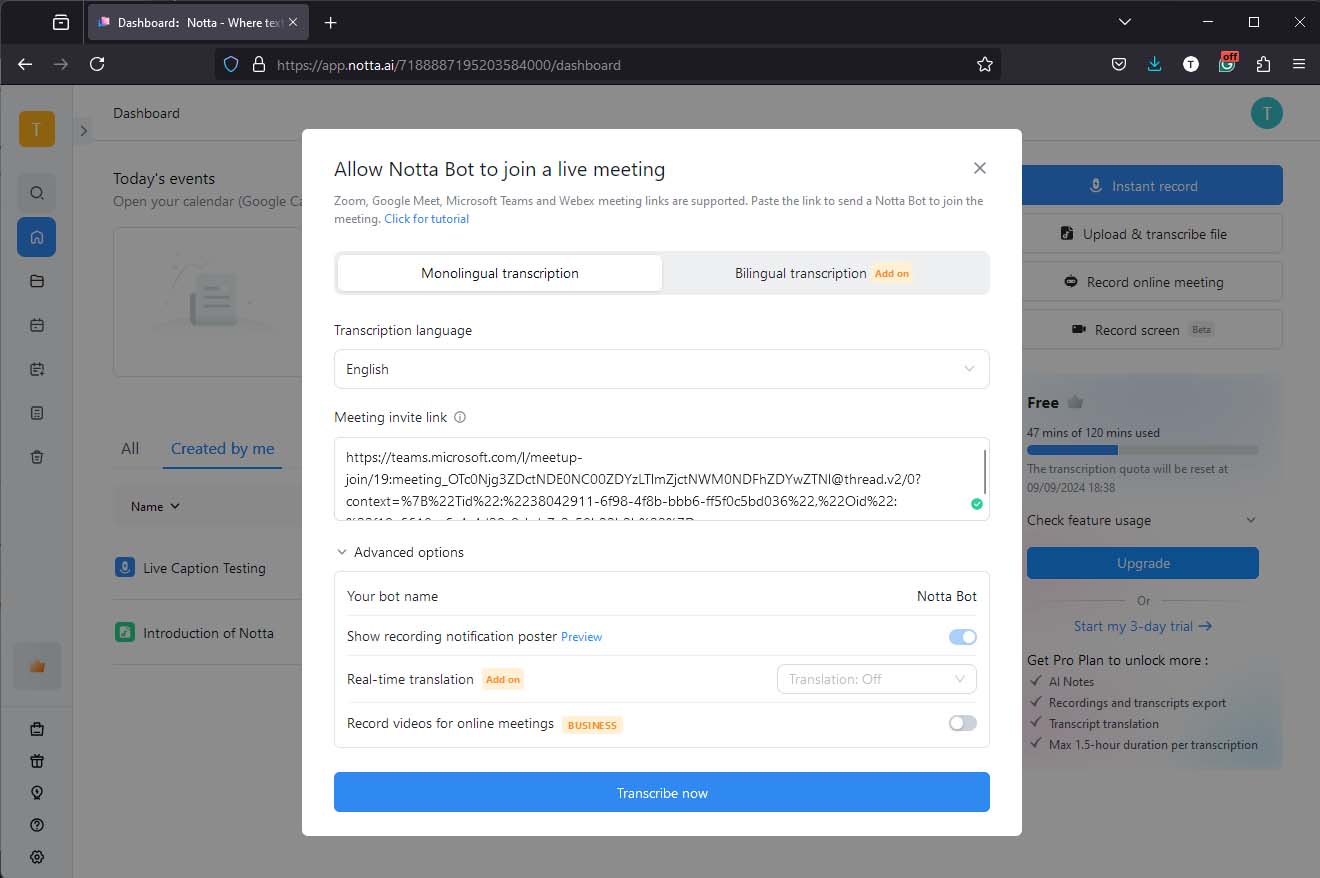
Task: Open the list all tabs dropdown
Action: tap(1125, 22)
